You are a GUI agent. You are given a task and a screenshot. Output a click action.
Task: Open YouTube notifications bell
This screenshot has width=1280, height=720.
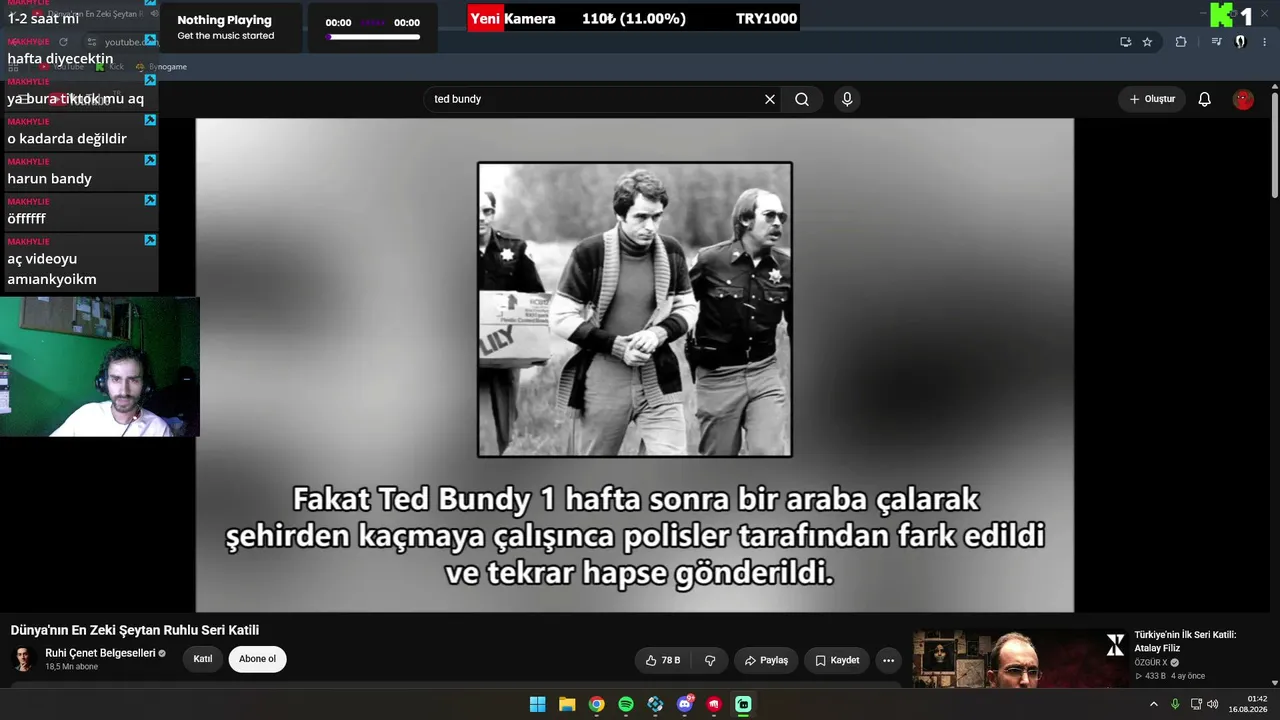(1205, 99)
